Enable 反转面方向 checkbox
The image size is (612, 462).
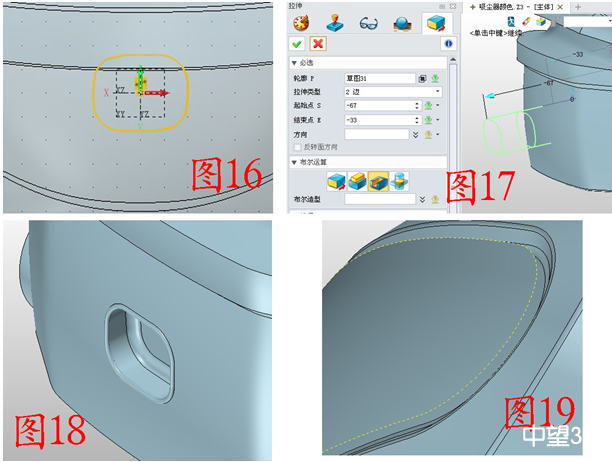[298, 147]
